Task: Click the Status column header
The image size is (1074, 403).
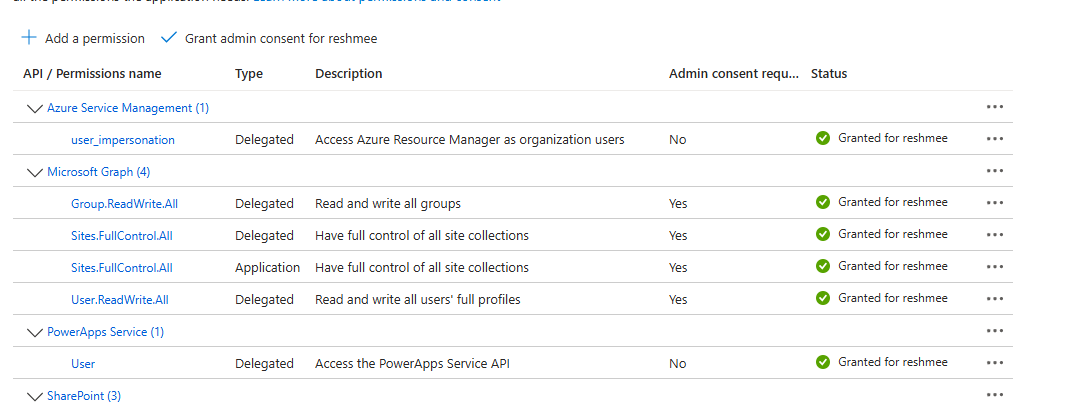Action: pos(829,73)
